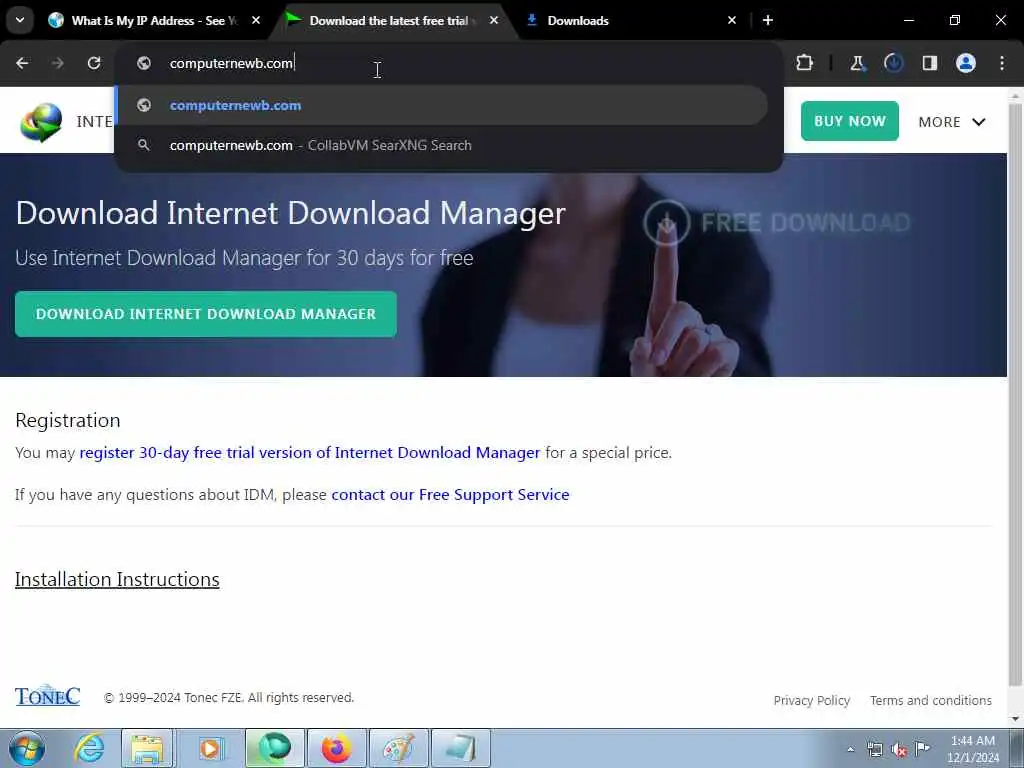Open the user profile avatar icon

click(x=966, y=63)
